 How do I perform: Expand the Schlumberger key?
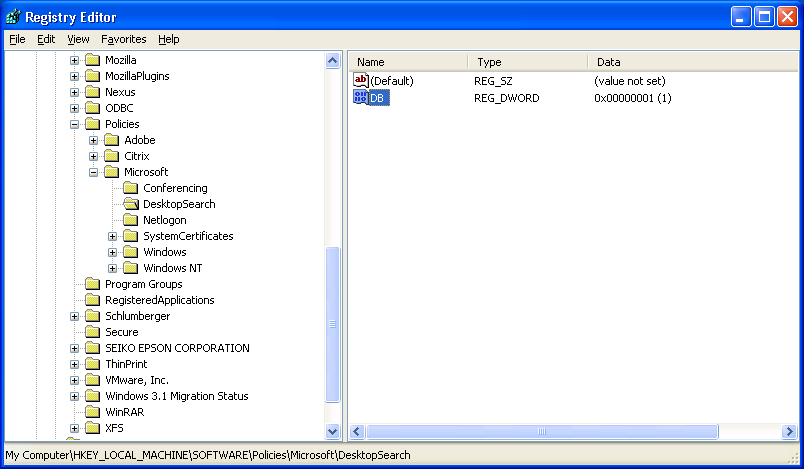click(x=74, y=316)
